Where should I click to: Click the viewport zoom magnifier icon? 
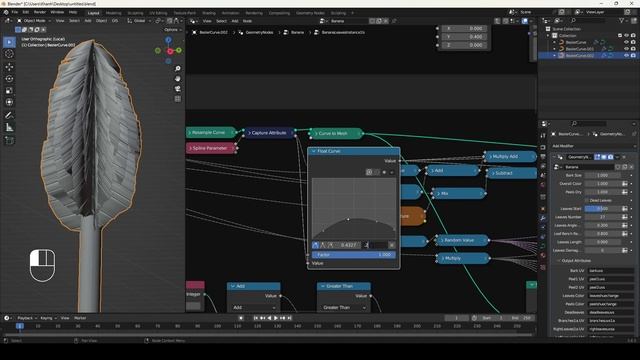[x=178, y=69]
